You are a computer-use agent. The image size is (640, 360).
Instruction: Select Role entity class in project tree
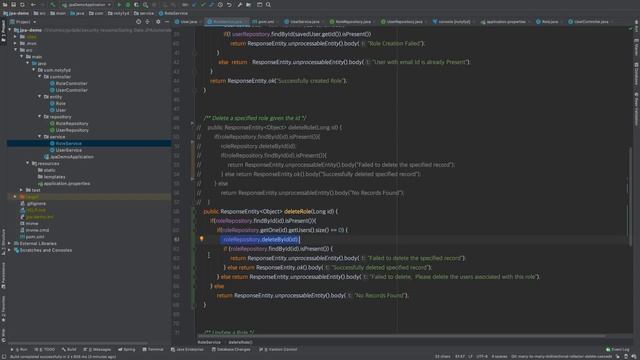(x=58, y=103)
